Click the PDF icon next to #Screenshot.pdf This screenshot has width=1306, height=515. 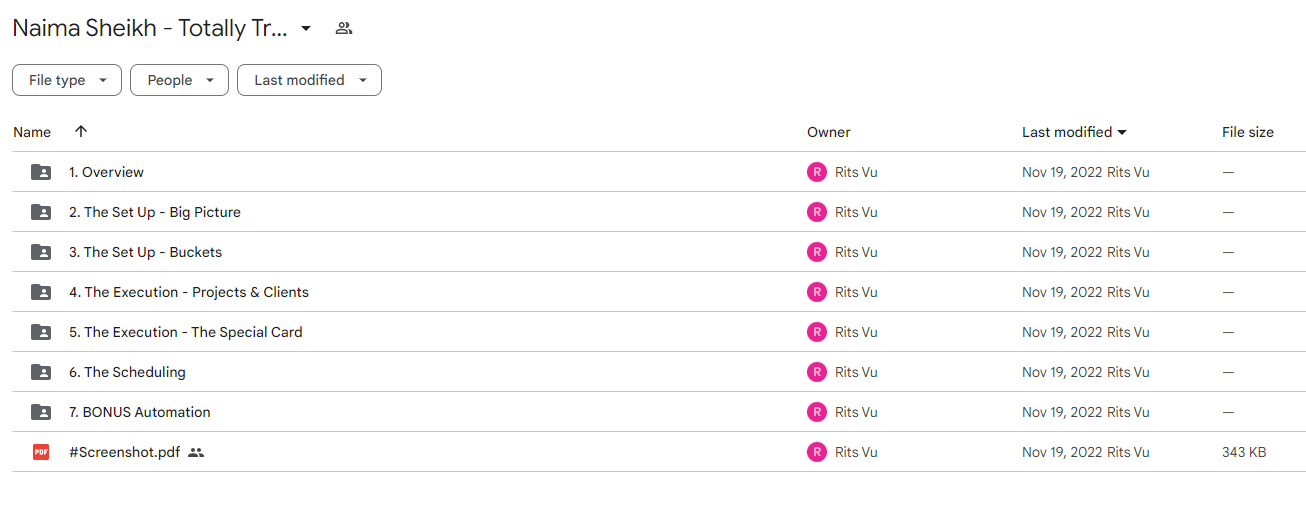(x=41, y=452)
